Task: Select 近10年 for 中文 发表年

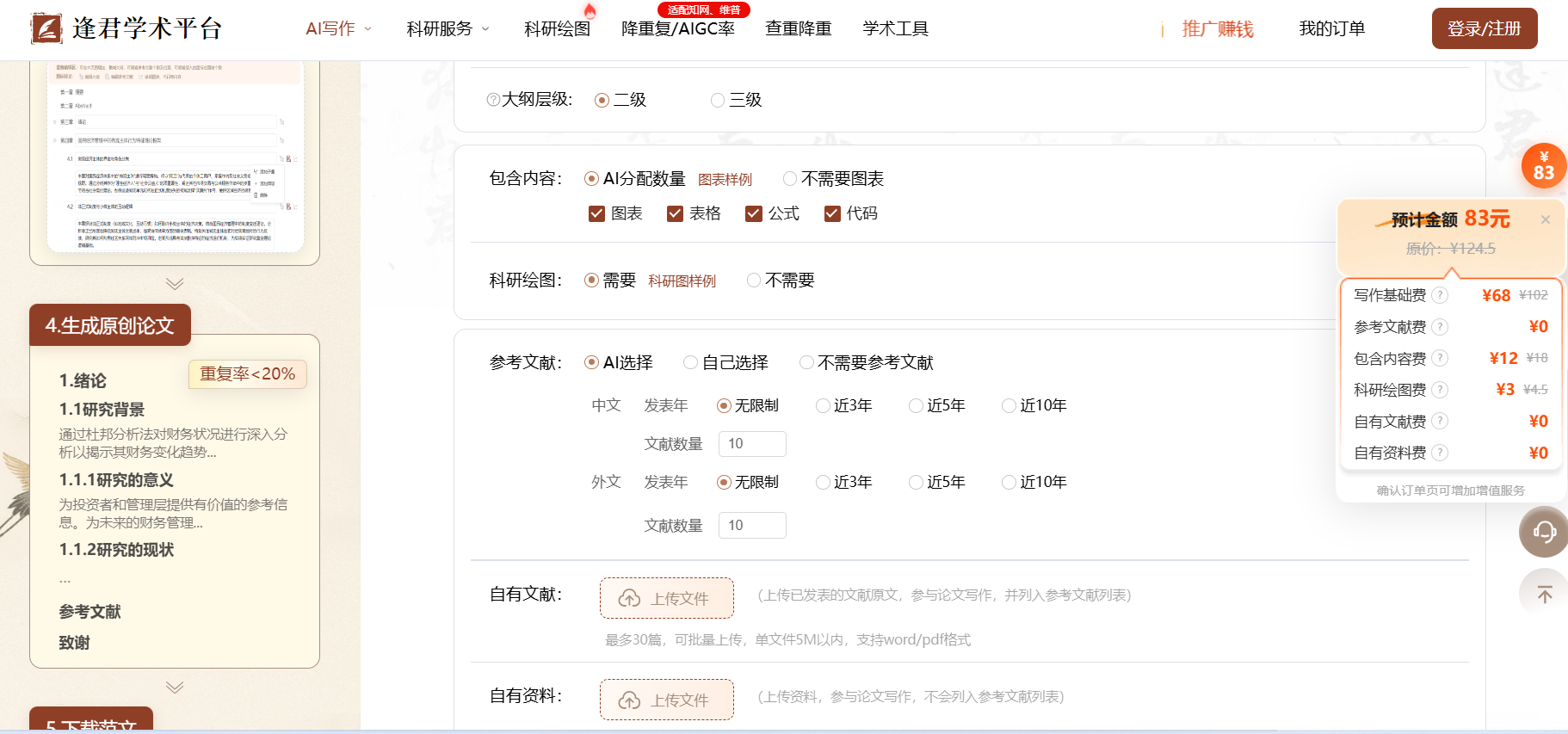Action: tap(1034, 405)
